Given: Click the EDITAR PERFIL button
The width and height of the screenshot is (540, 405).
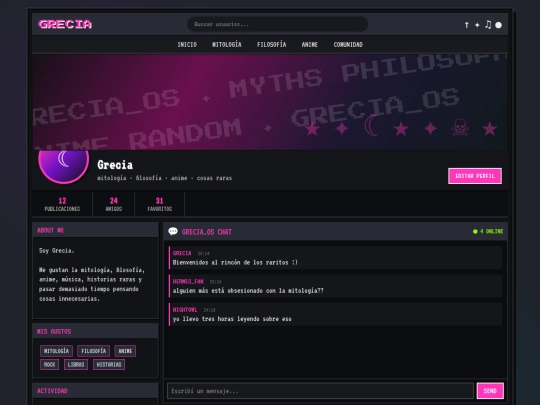Looking at the screenshot, I should 475,176.
